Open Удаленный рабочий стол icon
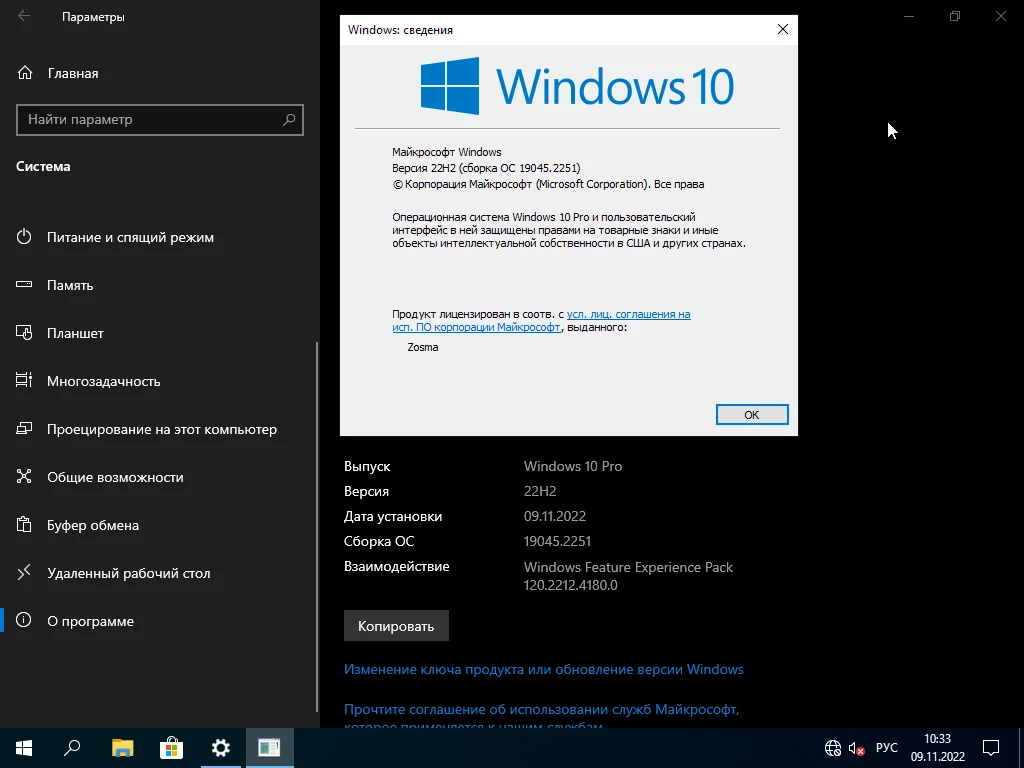Viewport: 1024px width, 768px height. pos(25,573)
